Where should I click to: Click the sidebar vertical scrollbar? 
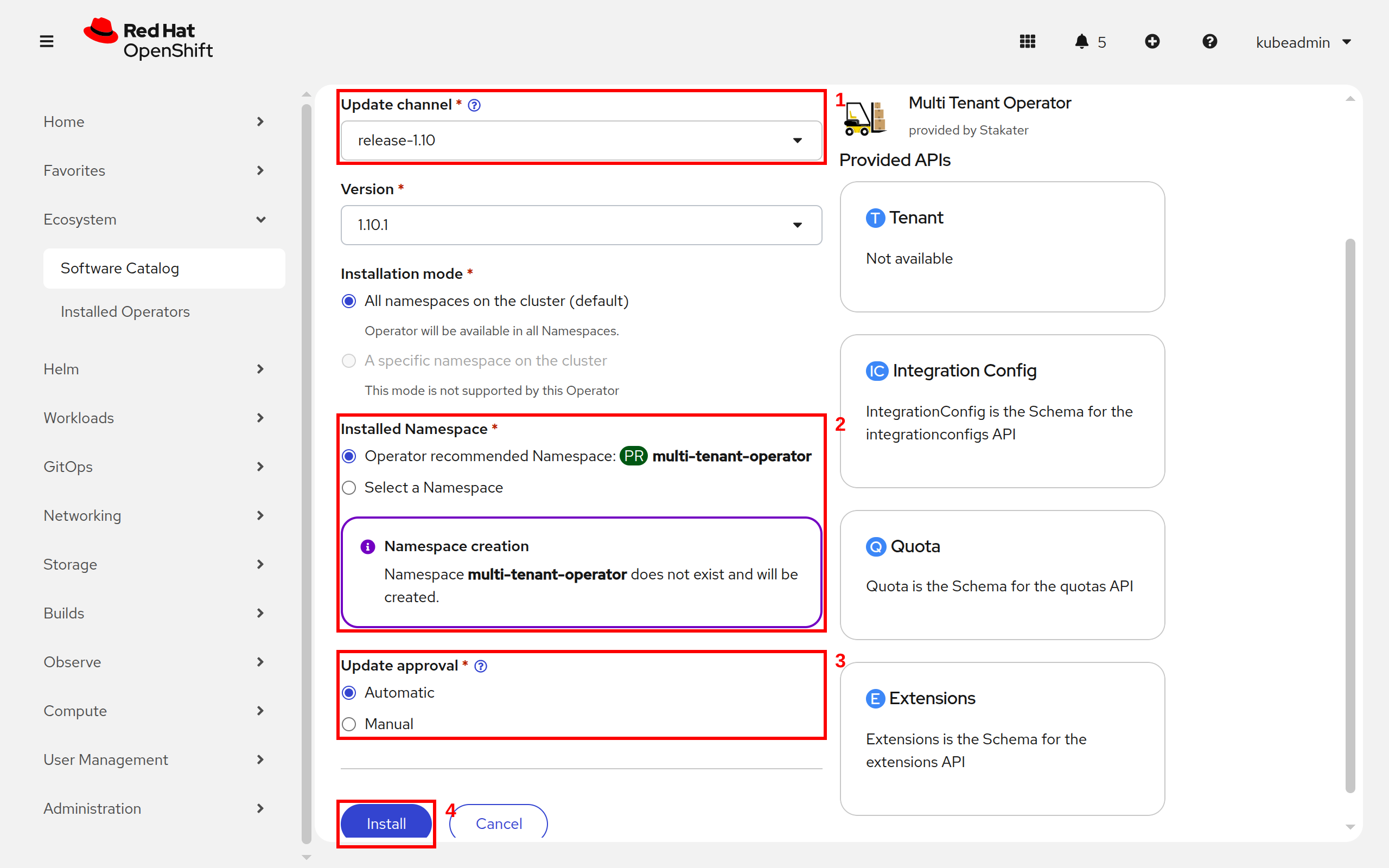(307, 474)
